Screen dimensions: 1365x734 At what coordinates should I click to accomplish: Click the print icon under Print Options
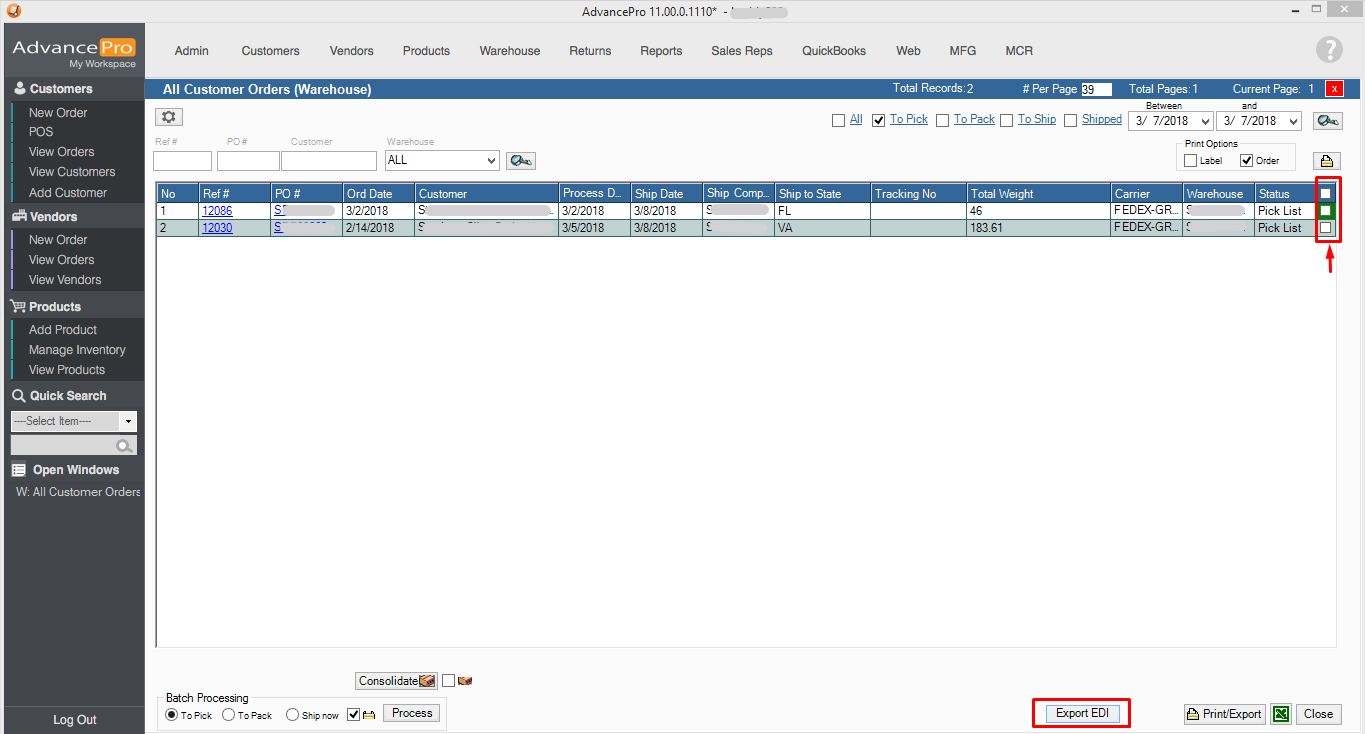(x=1327, y=160)
